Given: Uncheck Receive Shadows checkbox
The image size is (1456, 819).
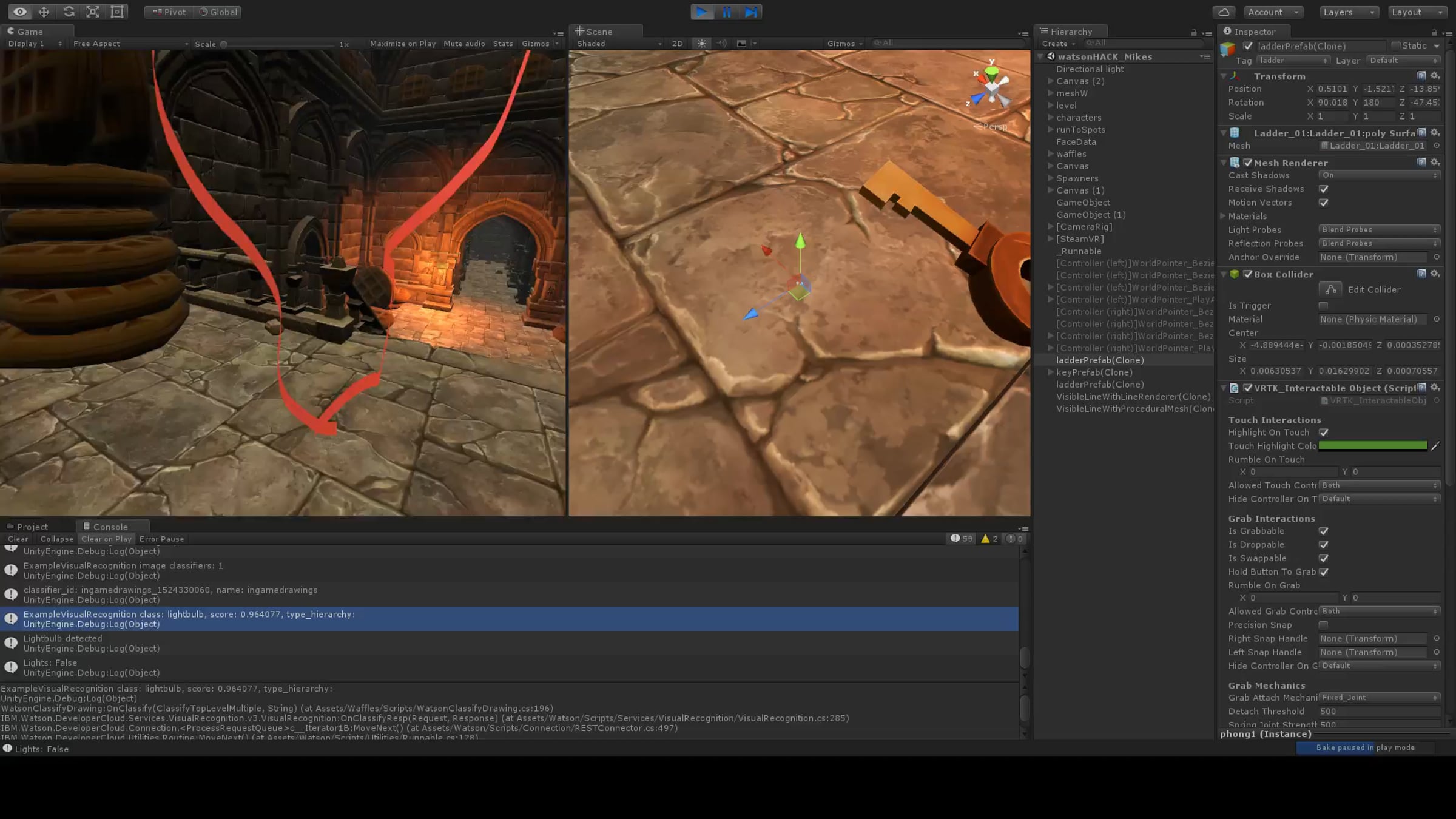Looking at the screenshot, I should (1324, 189).
